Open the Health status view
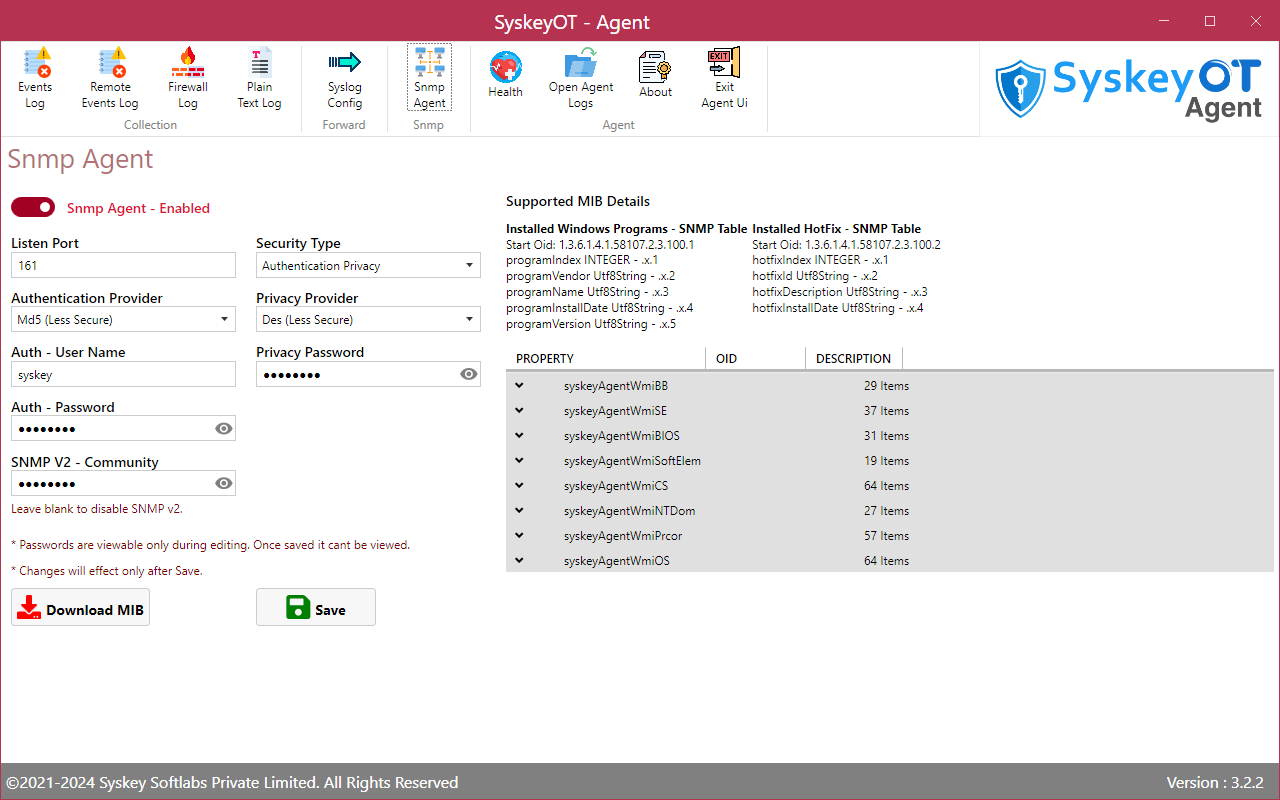Viewport: 1280px width, 800px height. click(x=505, y=75)
